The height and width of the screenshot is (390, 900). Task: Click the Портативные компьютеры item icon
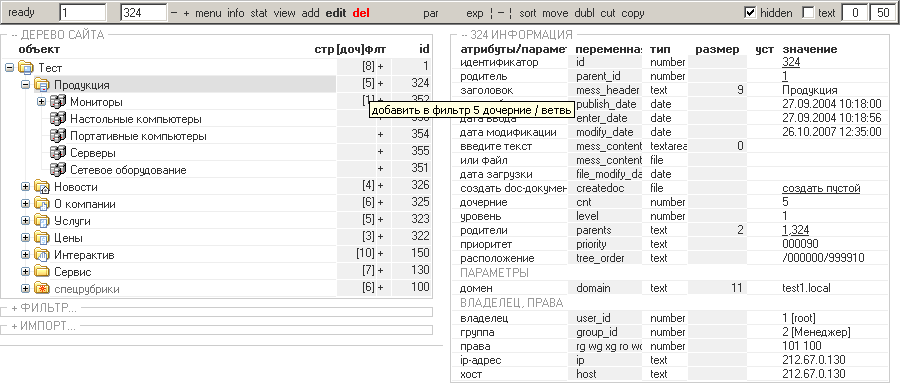58,136
